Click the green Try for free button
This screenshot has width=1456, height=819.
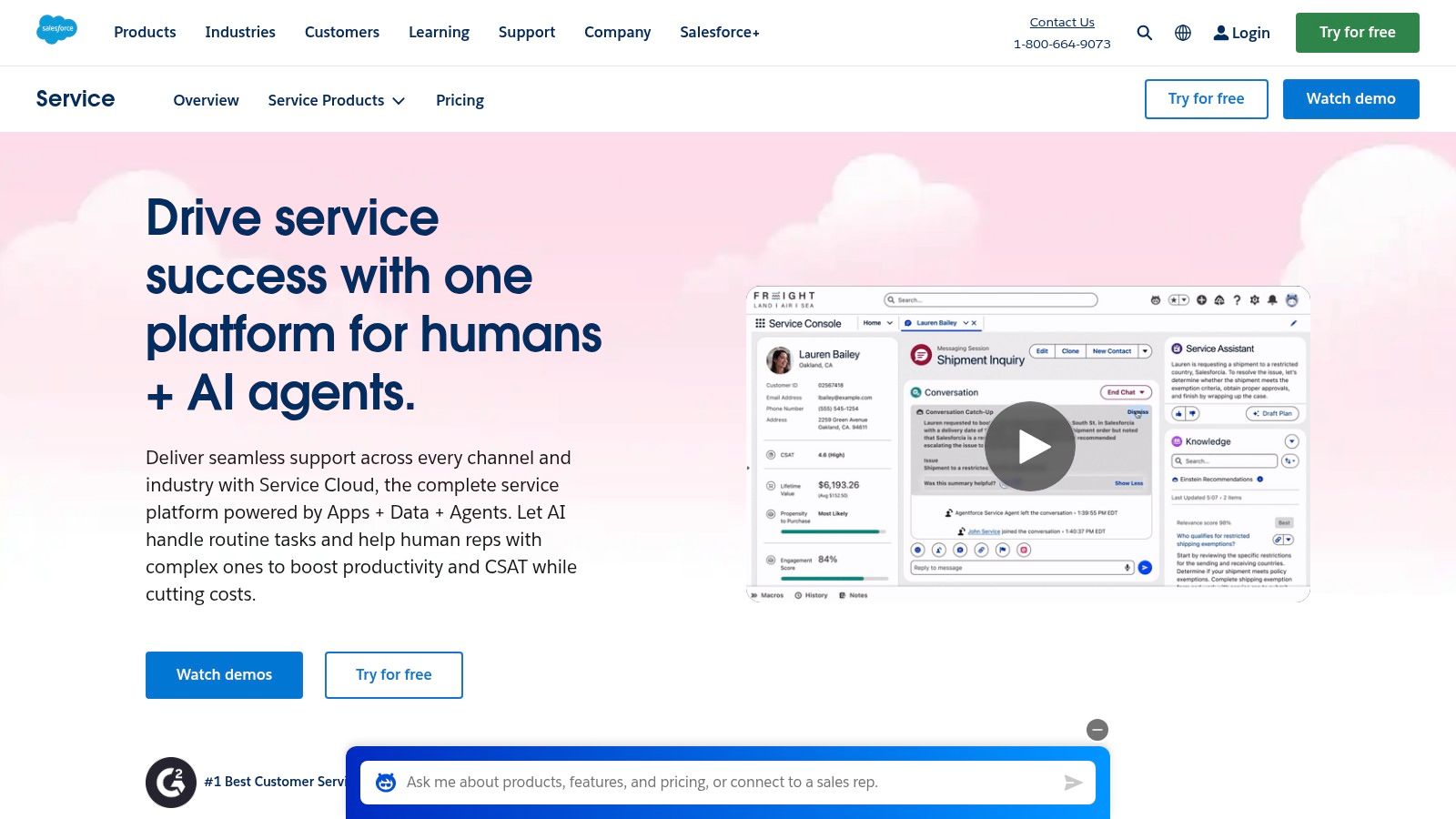[x=1358, y=33]
